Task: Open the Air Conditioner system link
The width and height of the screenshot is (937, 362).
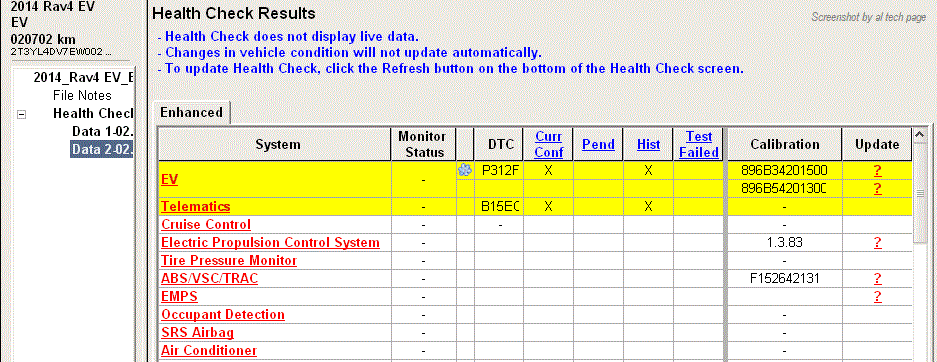Action: click(209, 350)
